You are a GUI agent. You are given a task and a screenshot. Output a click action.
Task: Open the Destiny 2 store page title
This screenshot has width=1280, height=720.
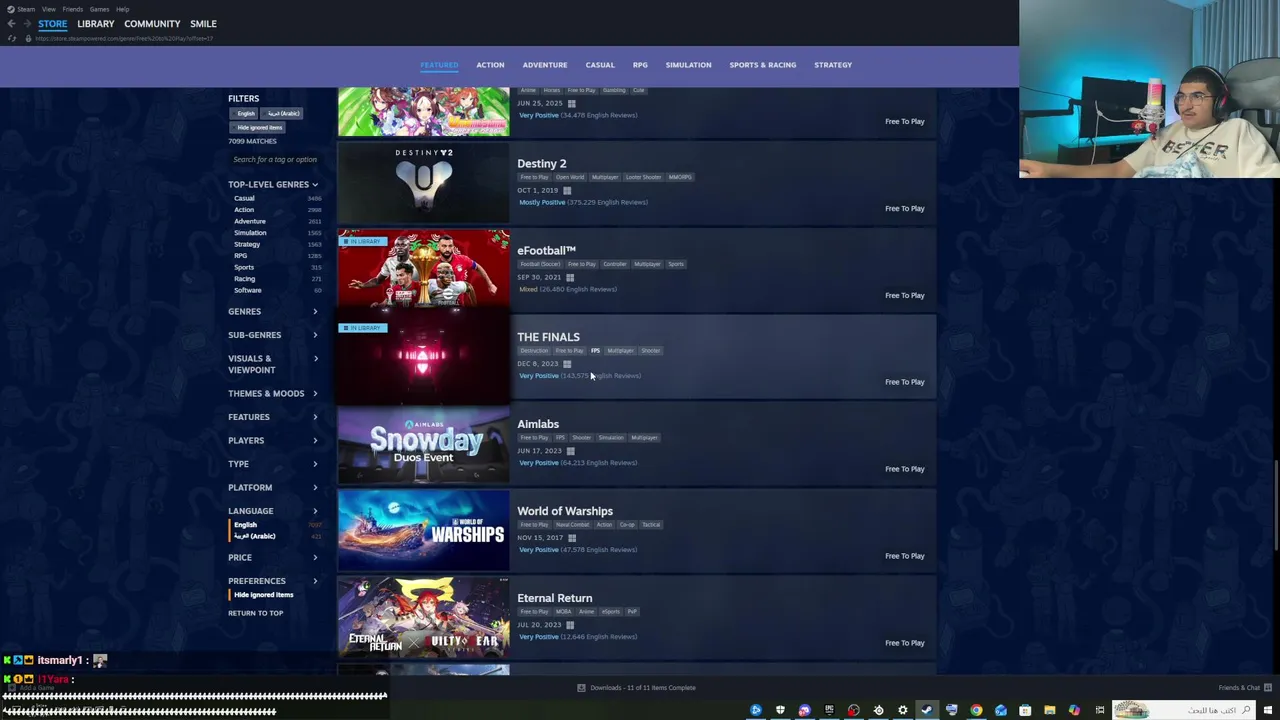click(542, 163)
